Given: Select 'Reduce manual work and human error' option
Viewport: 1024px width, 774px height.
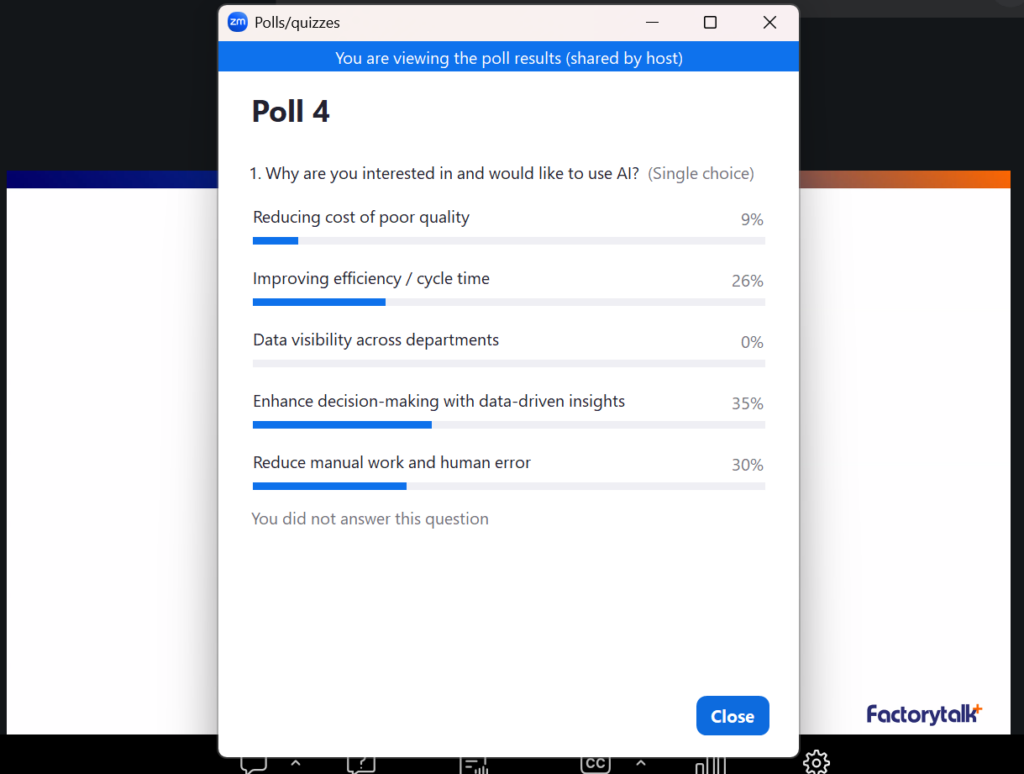Looking at the screenshot, I should [391, 463].
